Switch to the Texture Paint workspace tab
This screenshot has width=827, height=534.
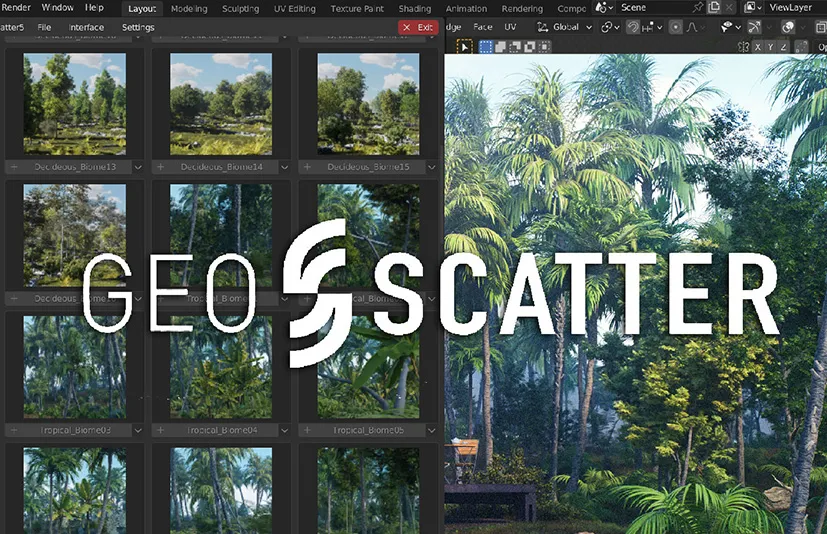(357, 8)
